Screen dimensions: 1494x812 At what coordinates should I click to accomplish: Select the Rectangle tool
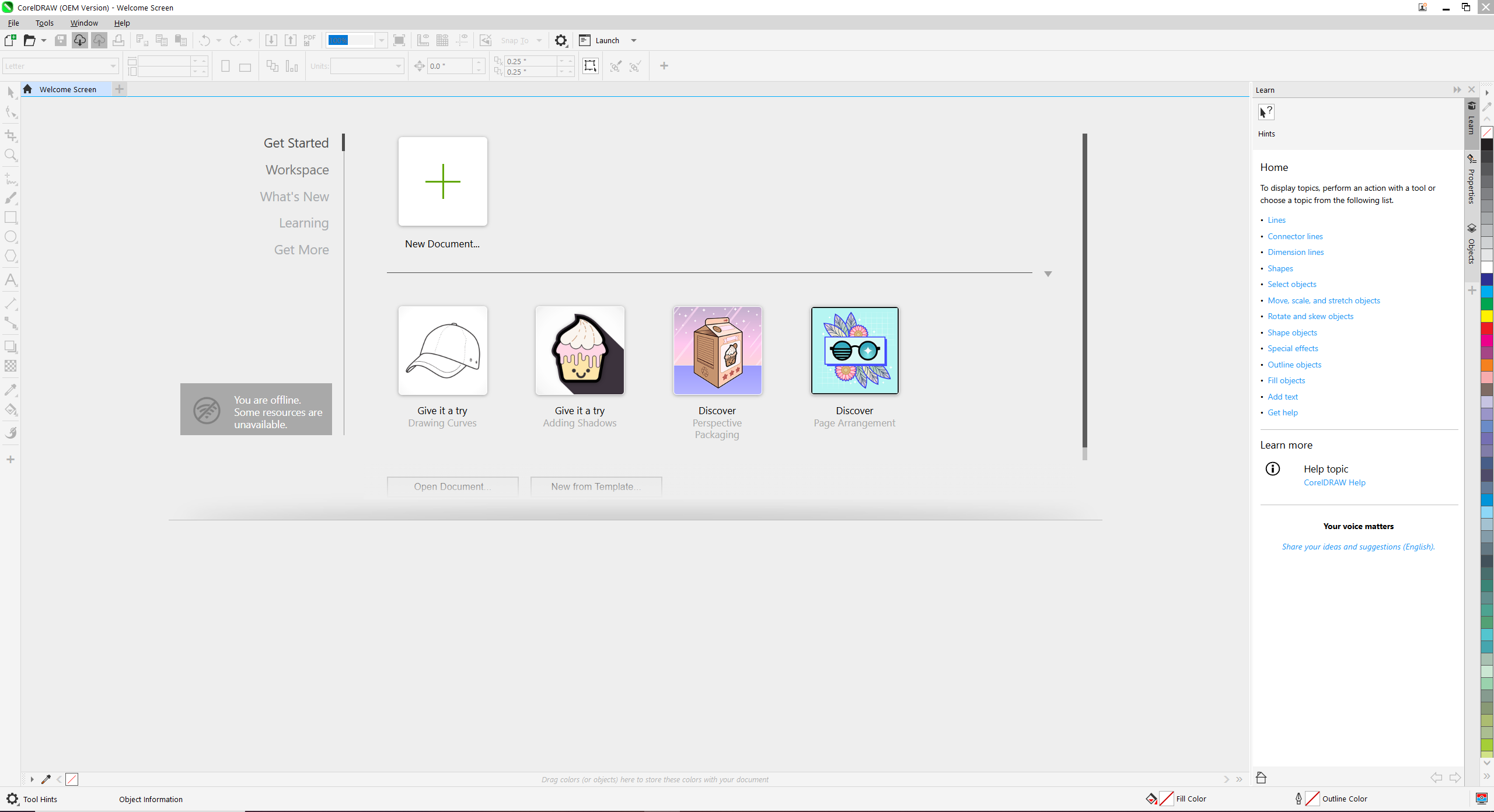coord(11,218)
